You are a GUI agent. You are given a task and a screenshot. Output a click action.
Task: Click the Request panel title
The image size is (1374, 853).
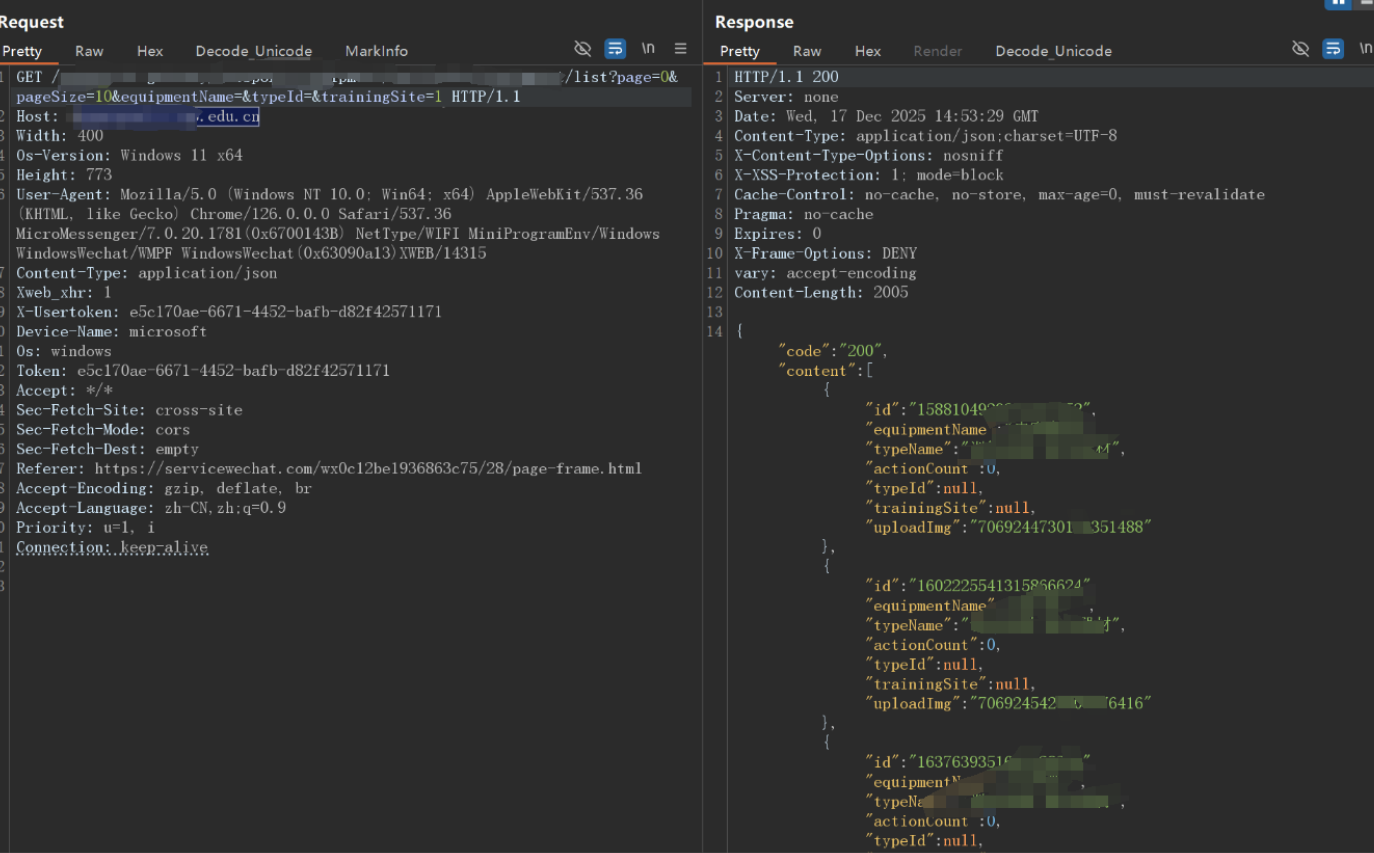click(32, 22)
